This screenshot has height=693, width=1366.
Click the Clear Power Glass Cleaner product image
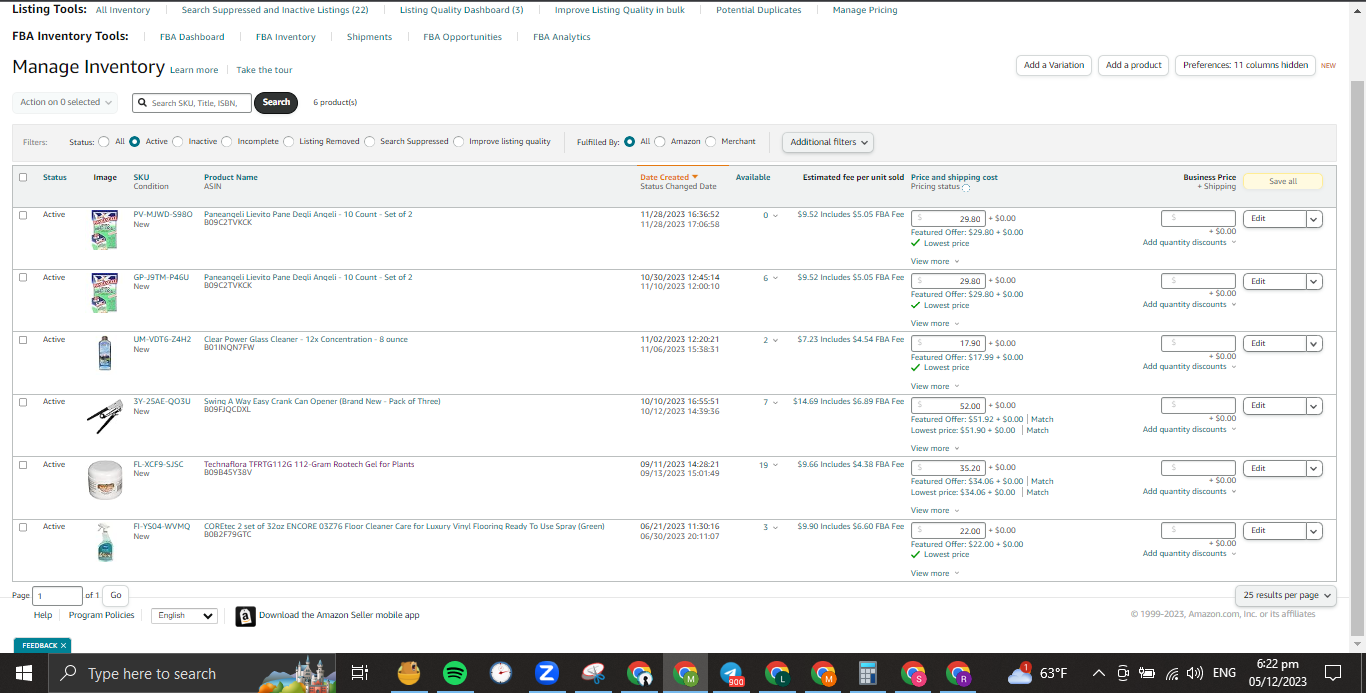click(x=105, y=353)
